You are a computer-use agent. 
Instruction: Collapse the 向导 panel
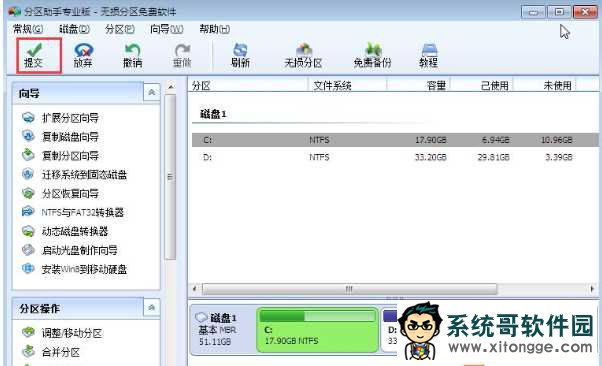pyautogui.click(x=152, y=93)
